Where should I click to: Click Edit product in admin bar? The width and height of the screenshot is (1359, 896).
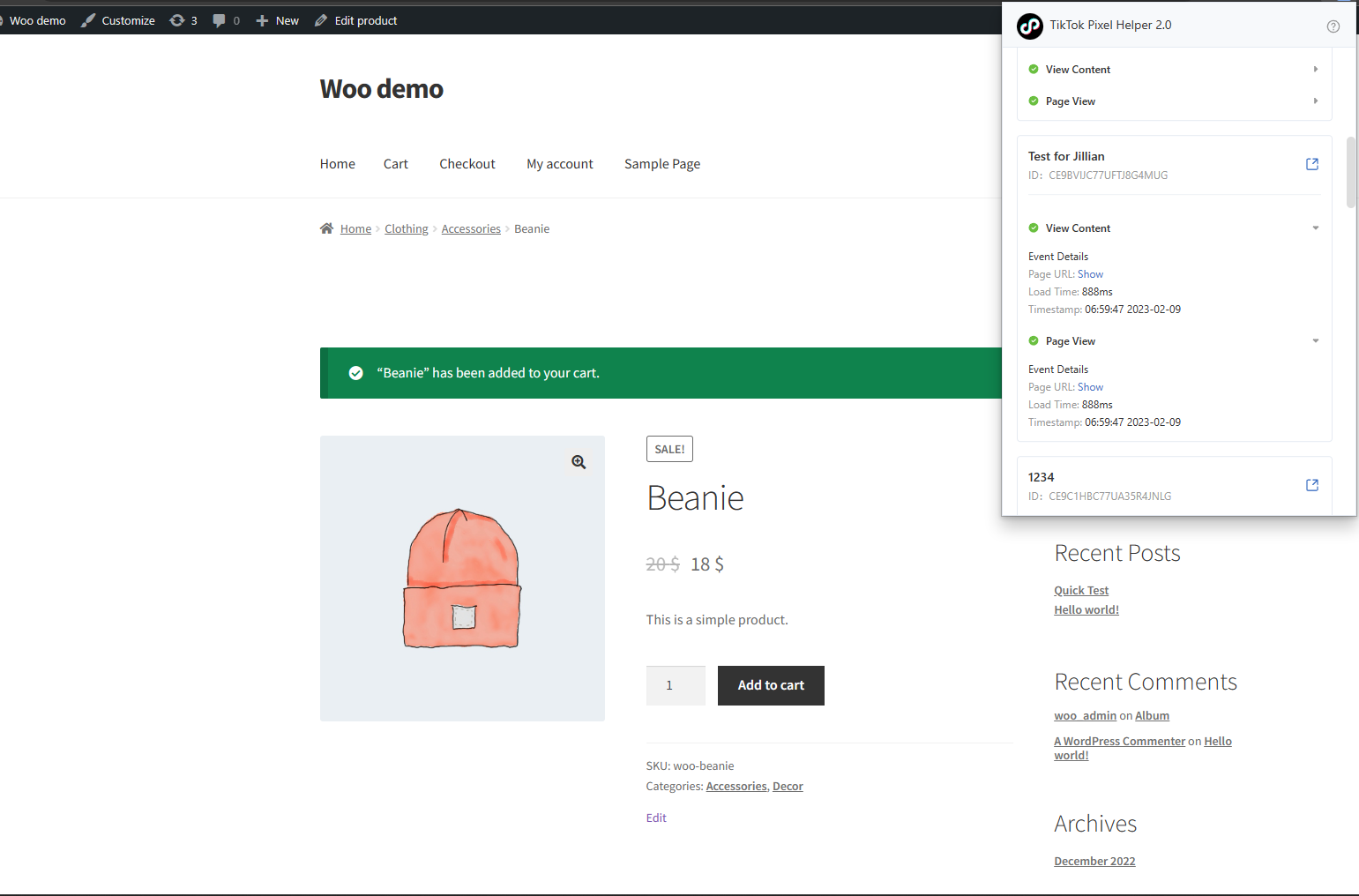tap(356, 20)
